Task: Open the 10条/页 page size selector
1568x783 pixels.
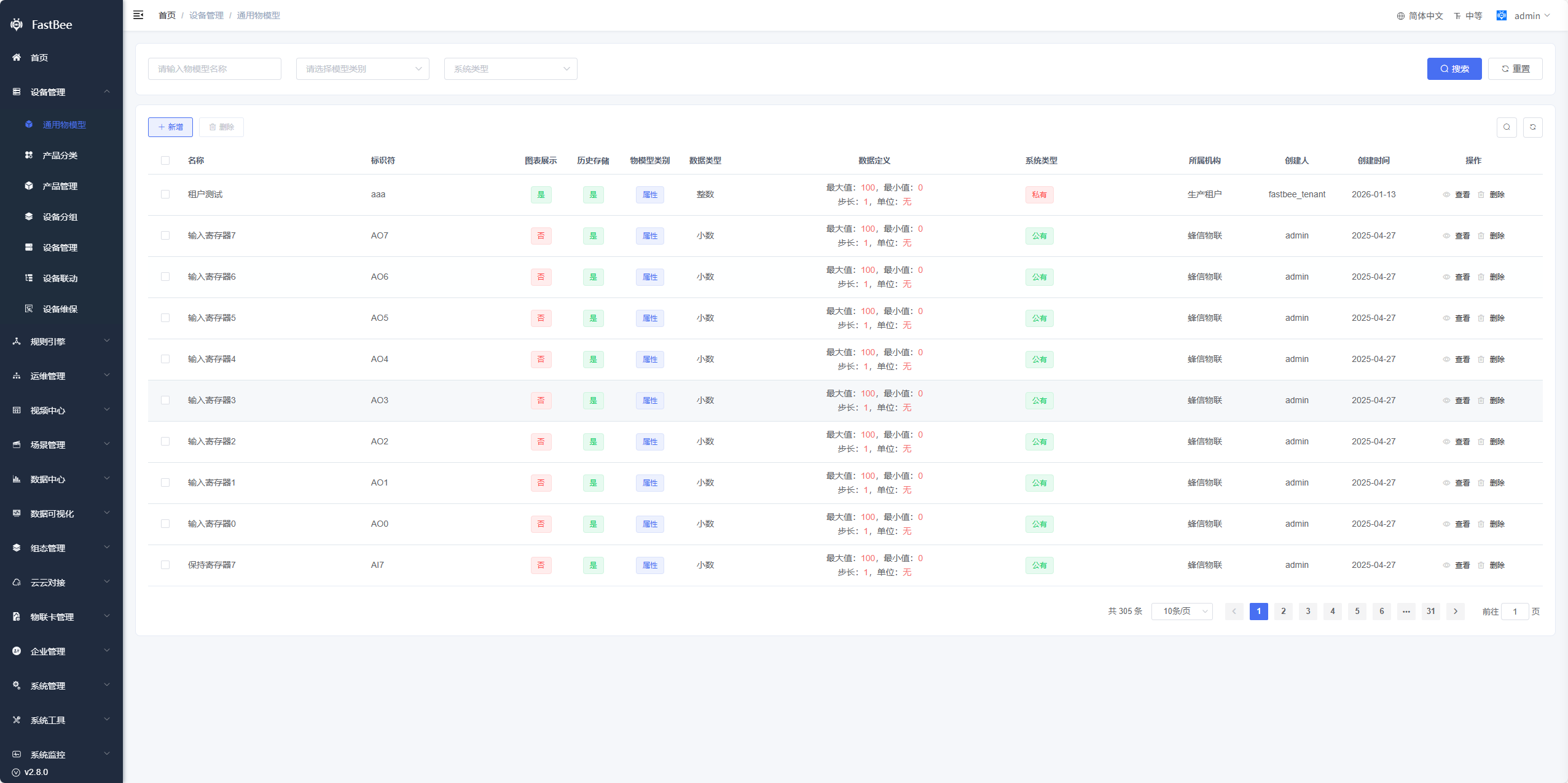Action: point(1182,611)
